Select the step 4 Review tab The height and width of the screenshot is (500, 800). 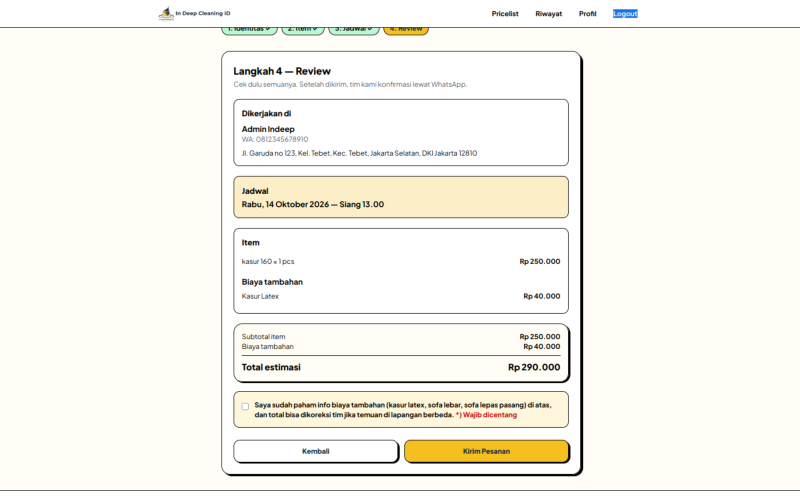(406, 30)
